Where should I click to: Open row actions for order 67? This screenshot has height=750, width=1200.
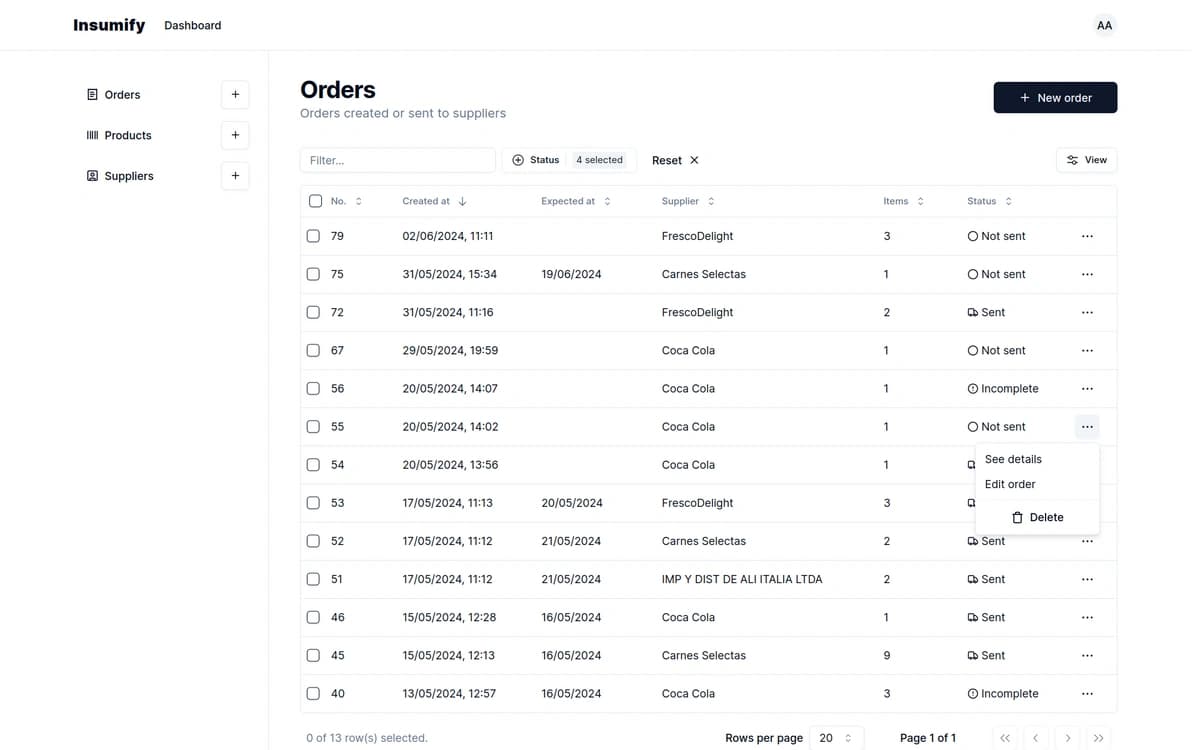pyautogui.click(x=1087, y=350)
